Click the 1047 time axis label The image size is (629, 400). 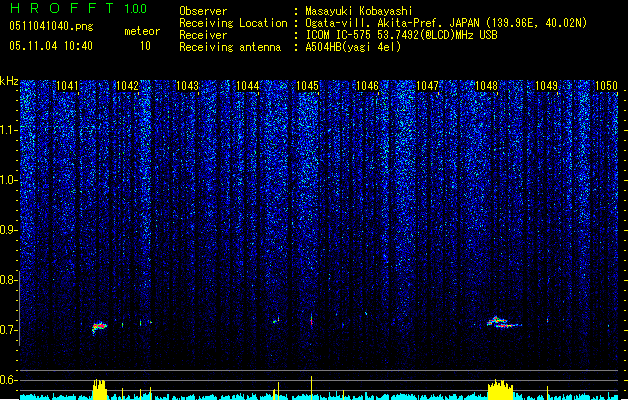pos(427,86)
